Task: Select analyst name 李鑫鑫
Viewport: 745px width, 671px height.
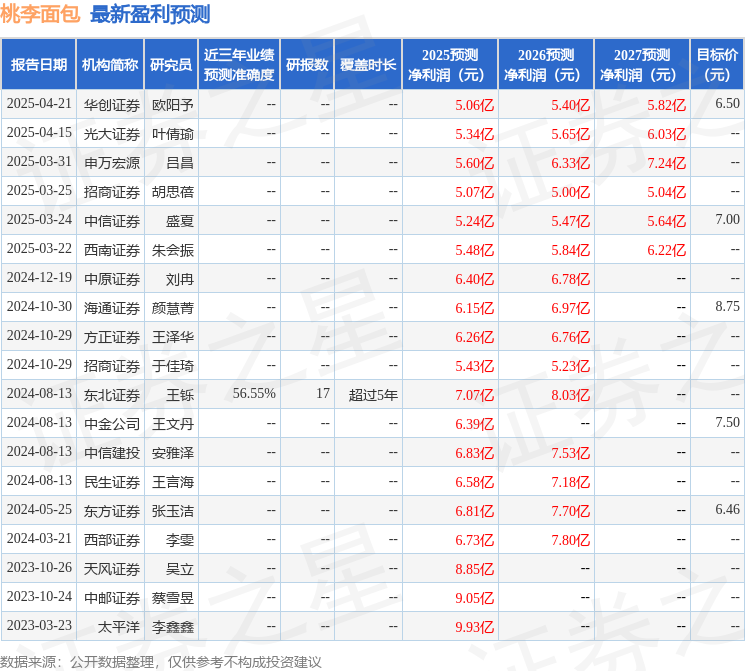Action: [172, 627]
